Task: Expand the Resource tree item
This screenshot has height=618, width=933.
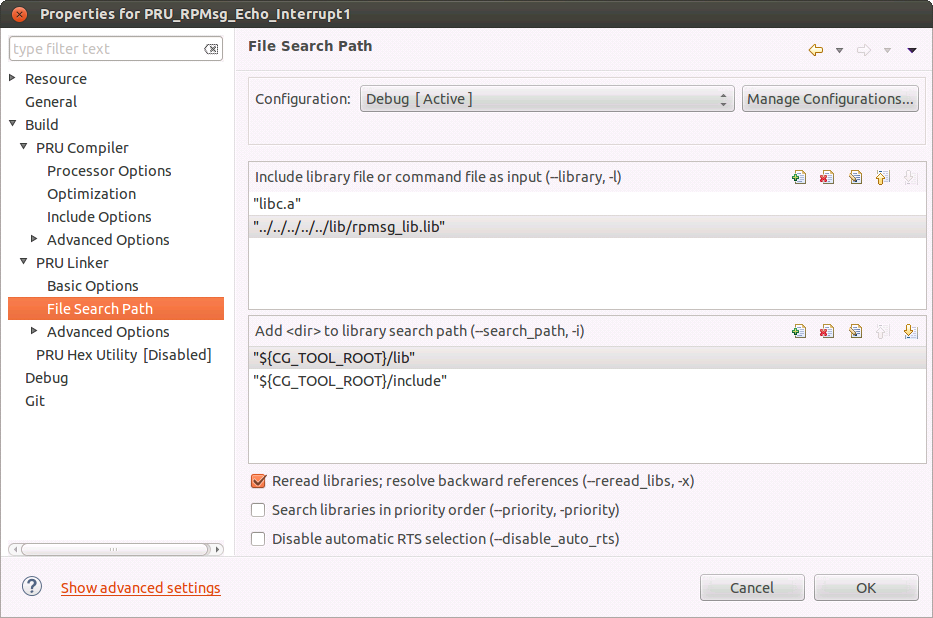Action: coord(12,78)
